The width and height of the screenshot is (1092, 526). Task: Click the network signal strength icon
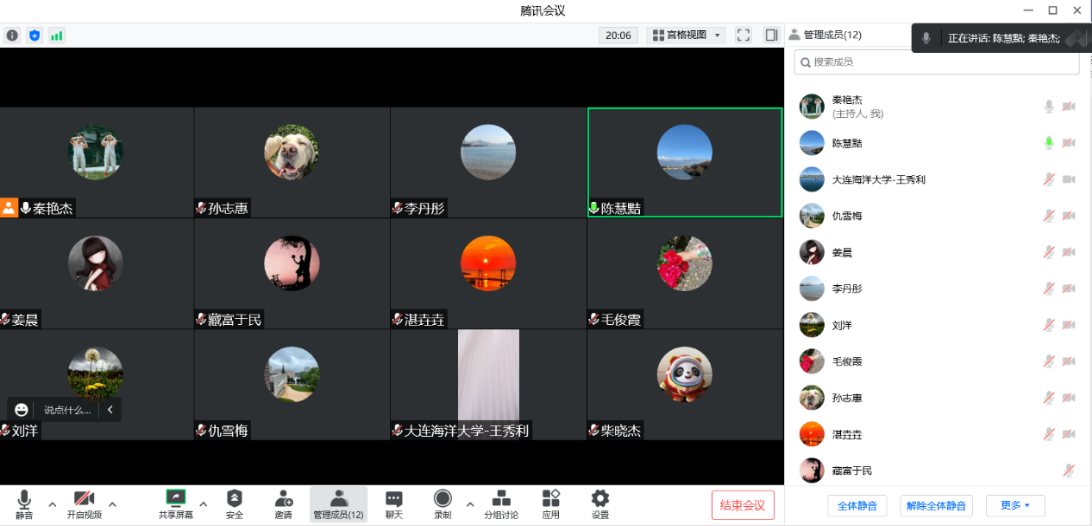(x=57, y=35)
